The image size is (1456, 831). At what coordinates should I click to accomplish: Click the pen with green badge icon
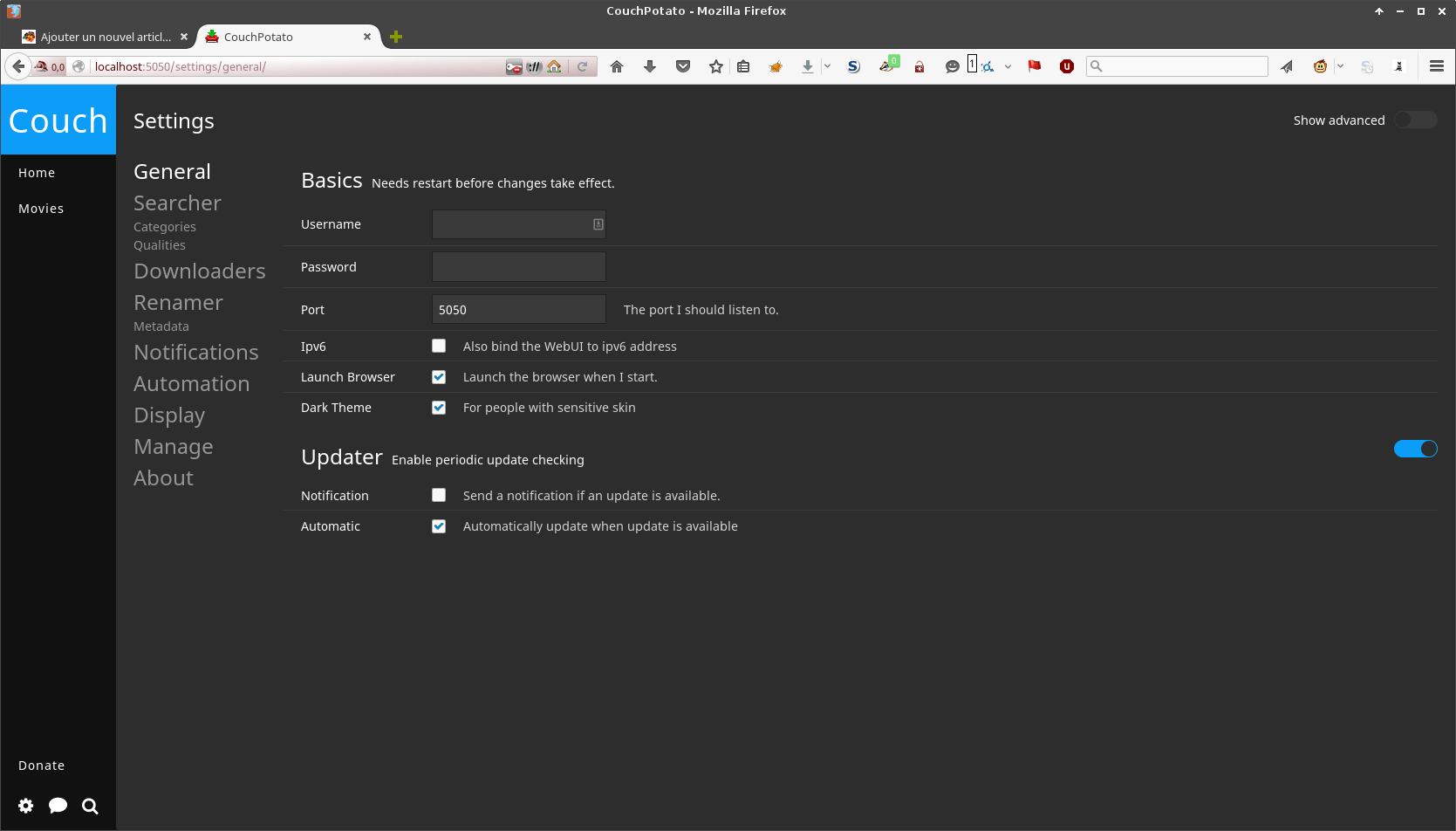coord(888,65)
